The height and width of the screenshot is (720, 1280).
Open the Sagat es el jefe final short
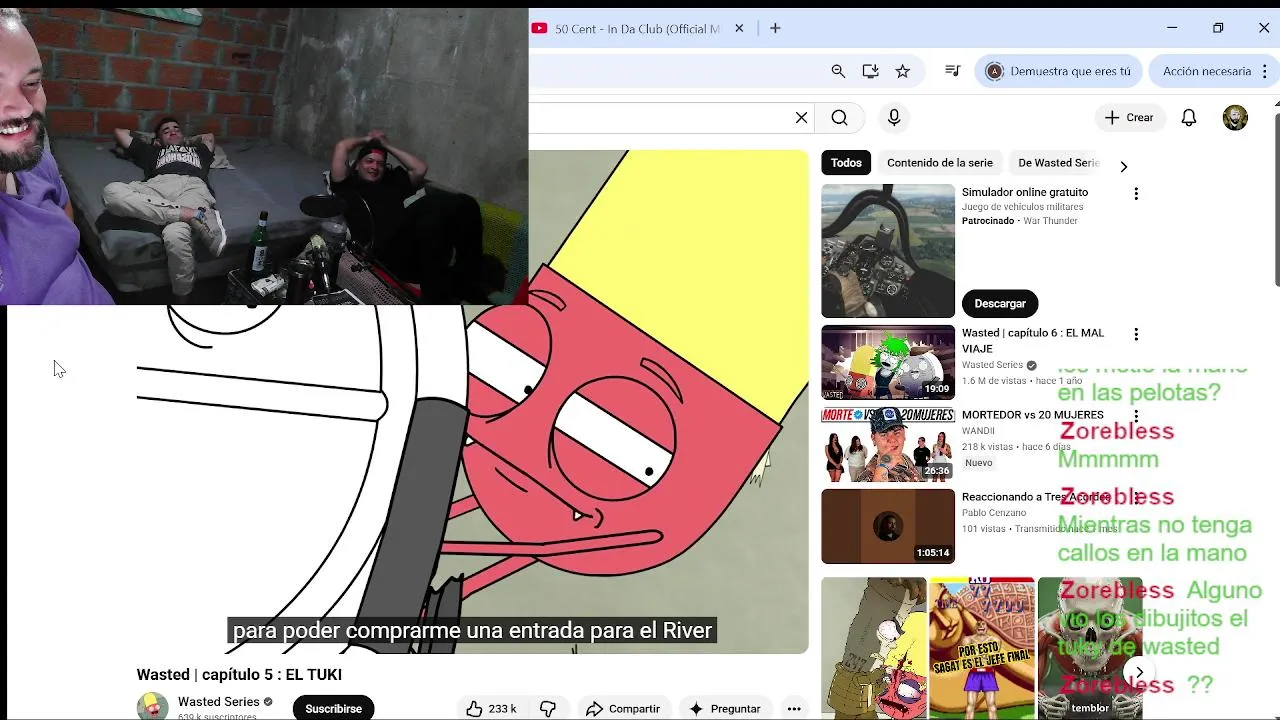point(982,648)
